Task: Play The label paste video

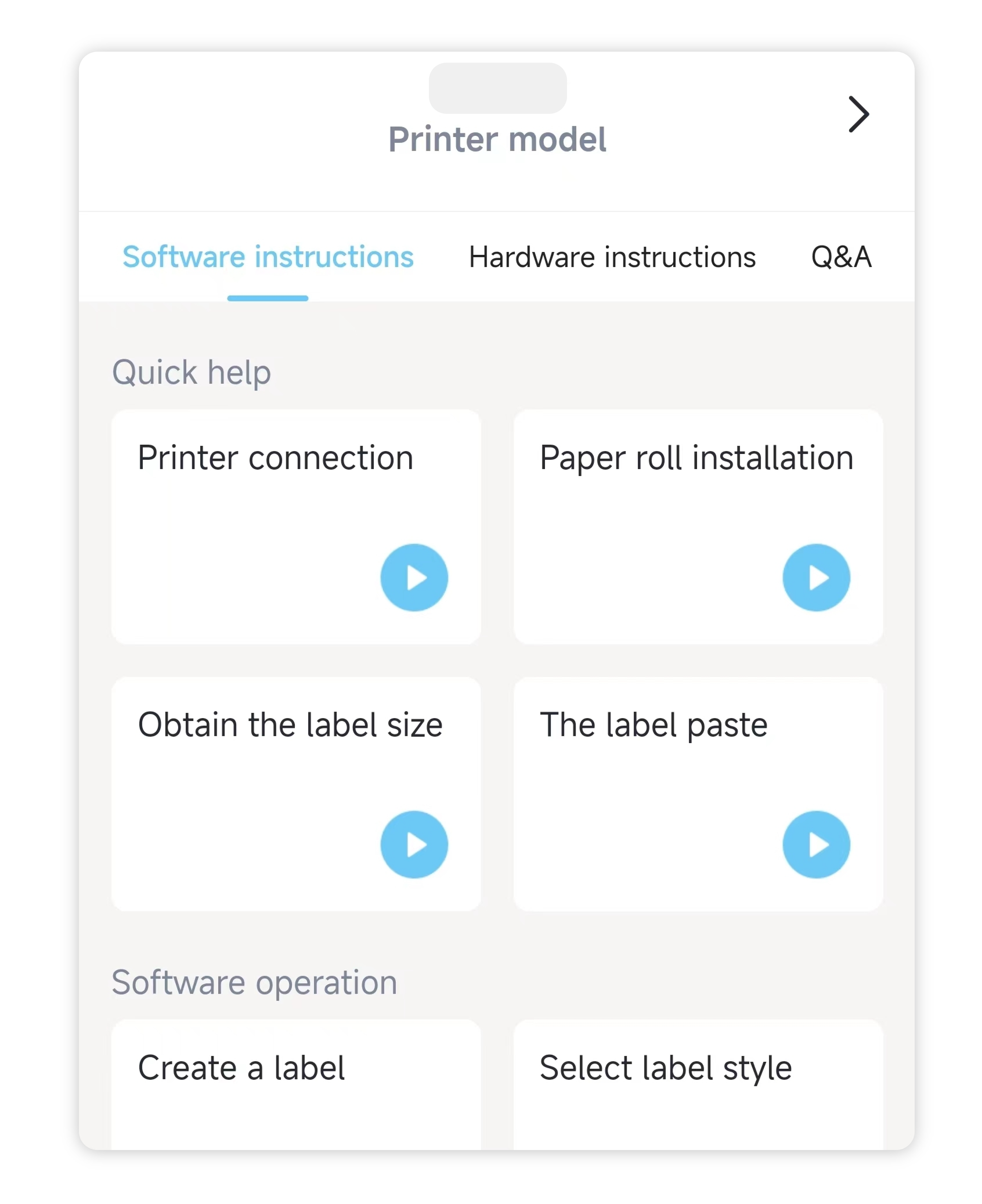Action: pos(816,845)
